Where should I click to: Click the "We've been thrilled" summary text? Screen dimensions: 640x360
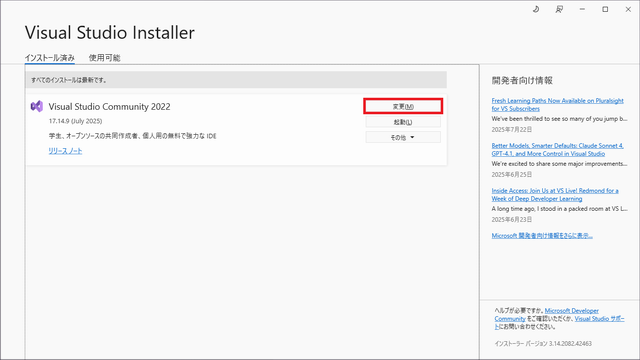pyautogui.click(x=559, y=119)
